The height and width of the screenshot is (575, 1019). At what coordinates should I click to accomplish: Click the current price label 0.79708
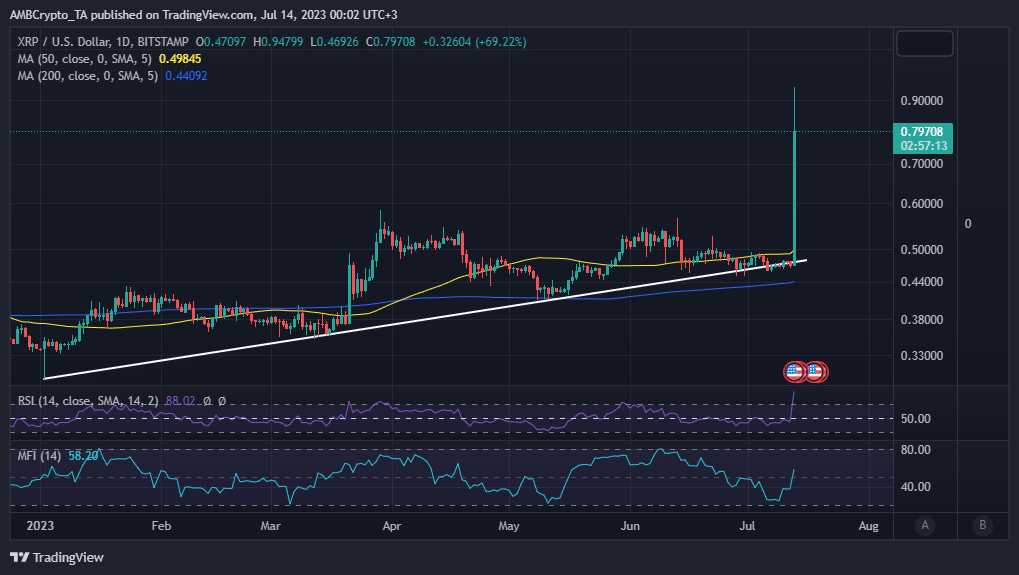pos(922,131)
